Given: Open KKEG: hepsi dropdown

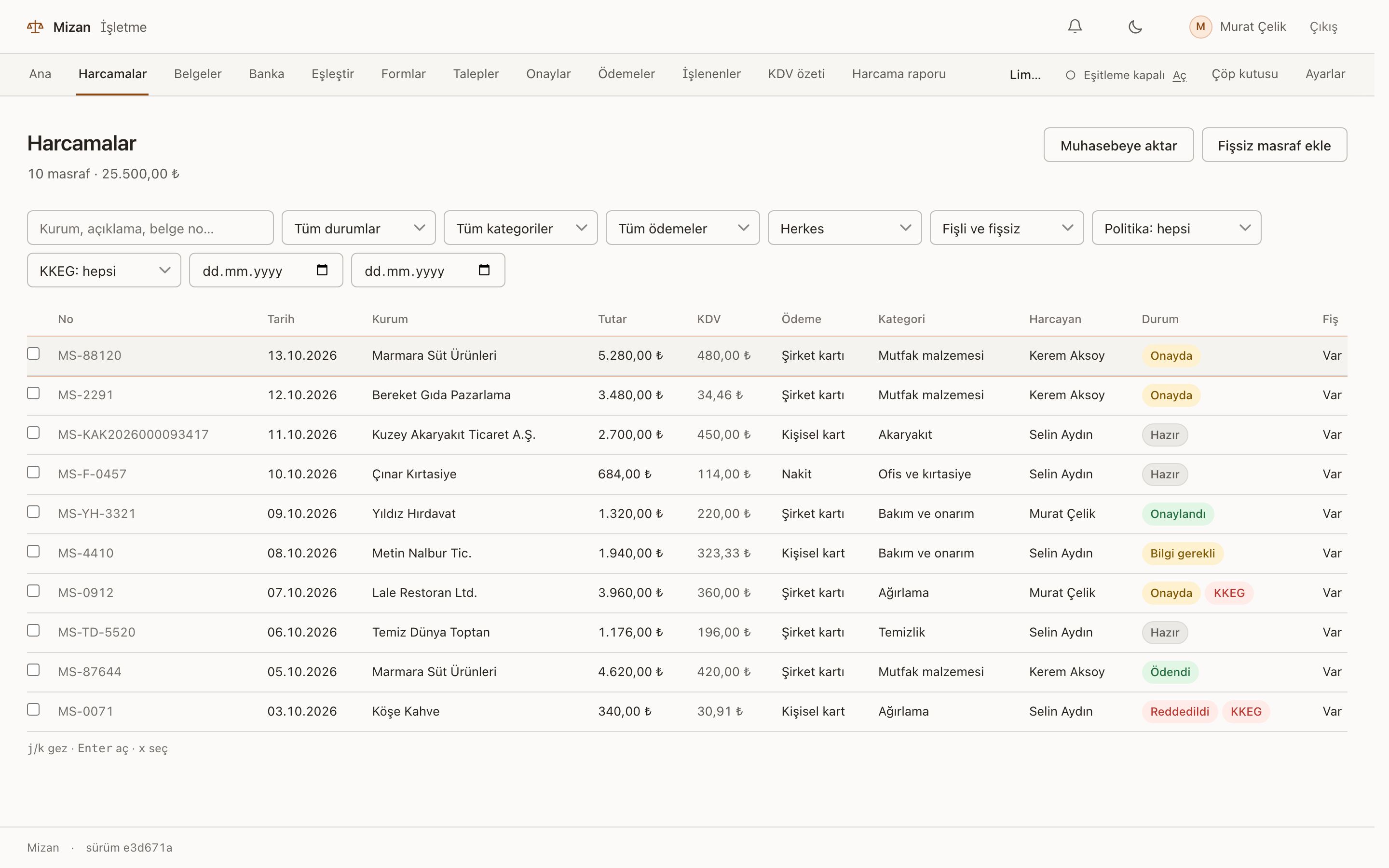Looking at the screenshot, I should (x=104, y=271).
